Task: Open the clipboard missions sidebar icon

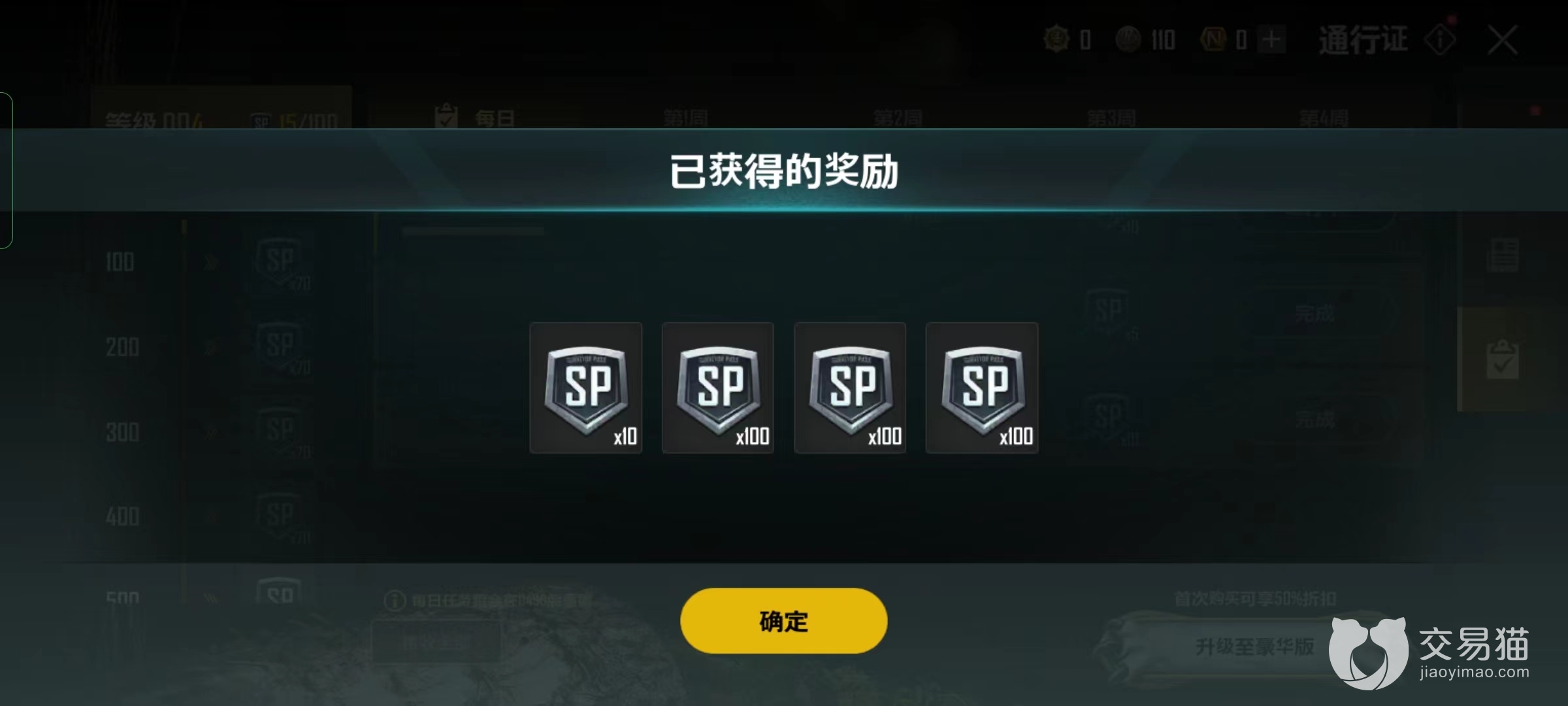Action: [x=1503, y=359]
